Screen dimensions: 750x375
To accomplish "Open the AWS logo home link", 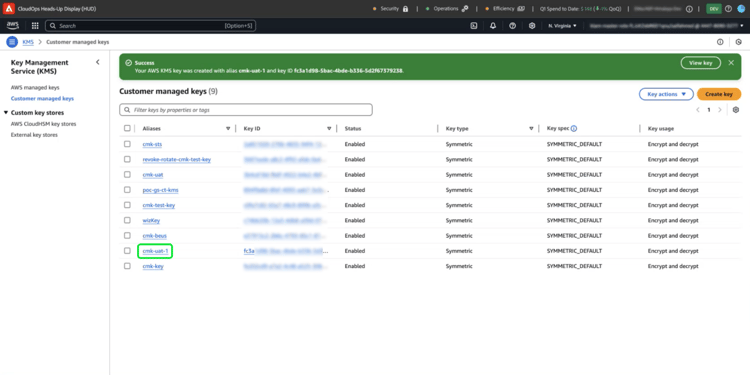I will (x=12, y=26).
